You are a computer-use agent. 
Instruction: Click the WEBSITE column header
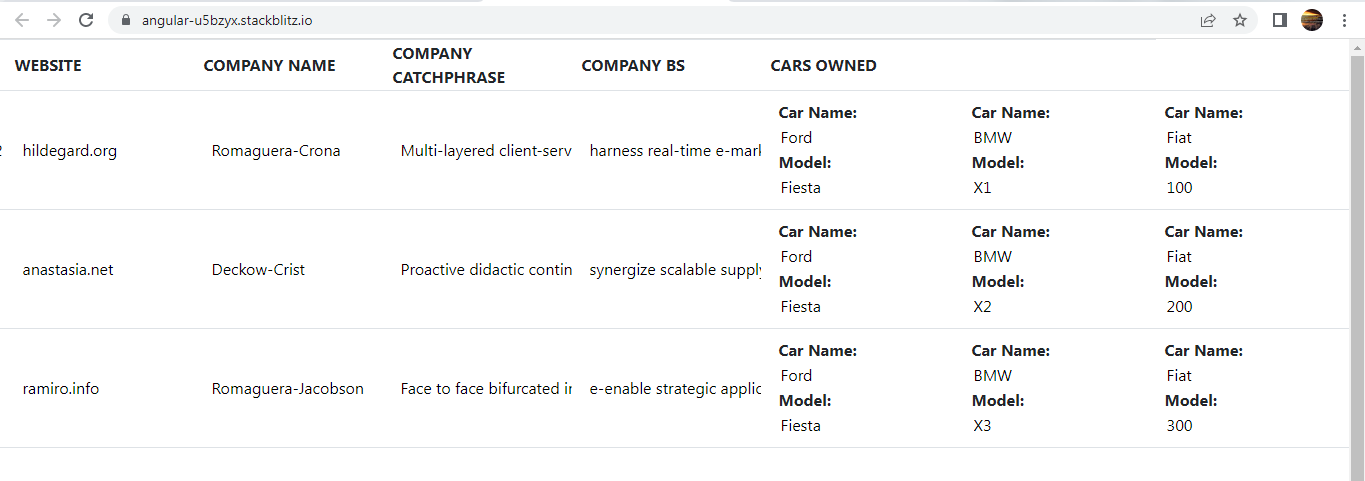[48, 66]
